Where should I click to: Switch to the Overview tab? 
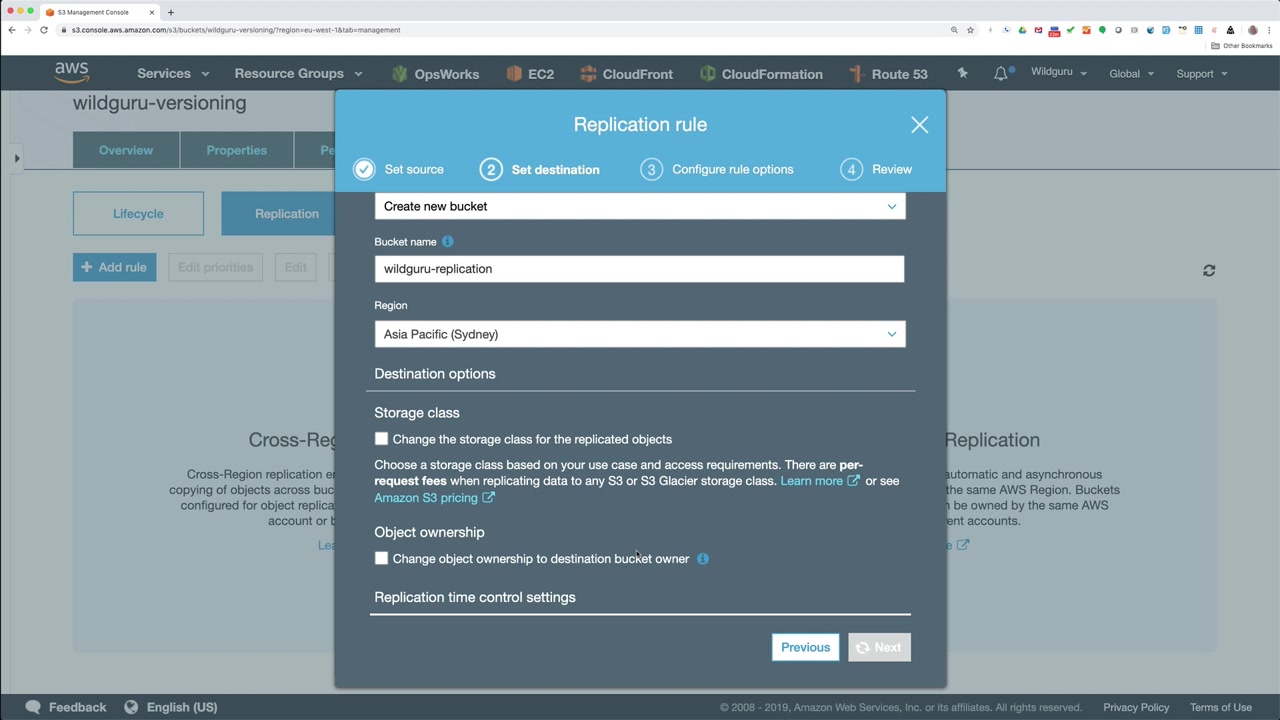point(126,150)
